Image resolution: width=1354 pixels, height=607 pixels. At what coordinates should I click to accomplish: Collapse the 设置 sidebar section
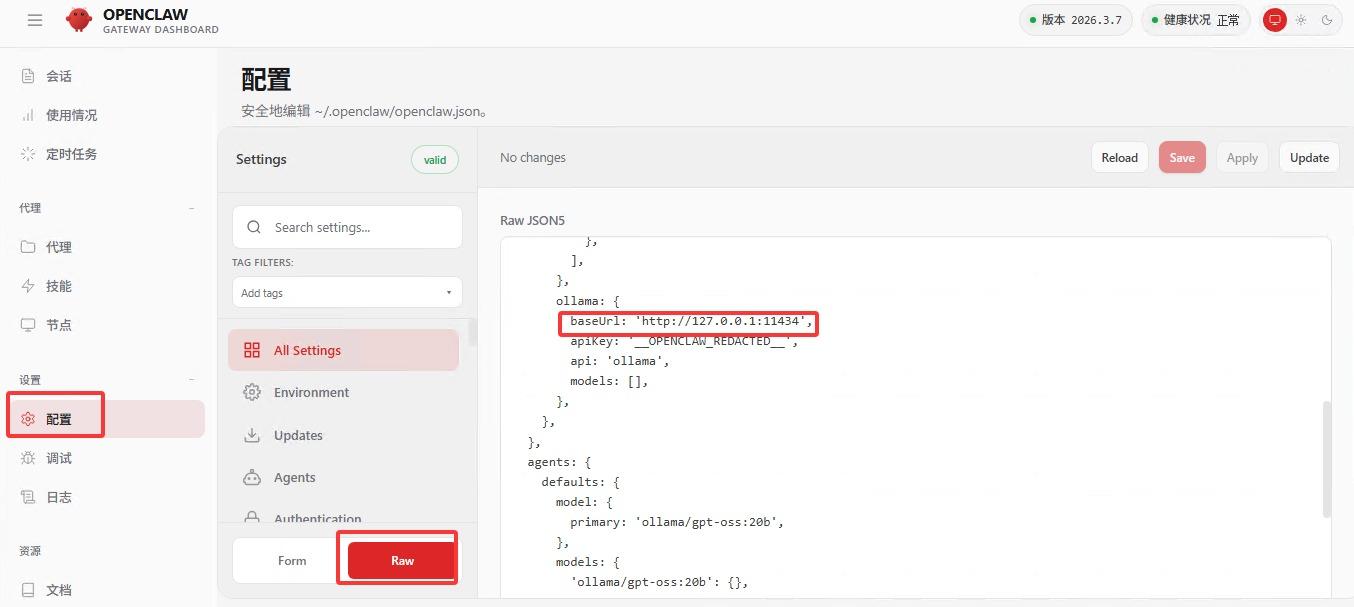[191, 380]
